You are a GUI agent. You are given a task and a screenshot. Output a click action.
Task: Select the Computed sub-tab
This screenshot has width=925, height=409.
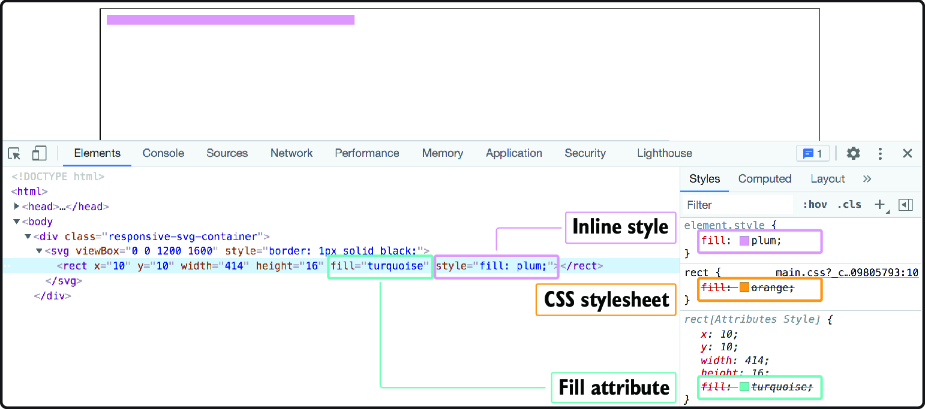[x=765, y=179]
